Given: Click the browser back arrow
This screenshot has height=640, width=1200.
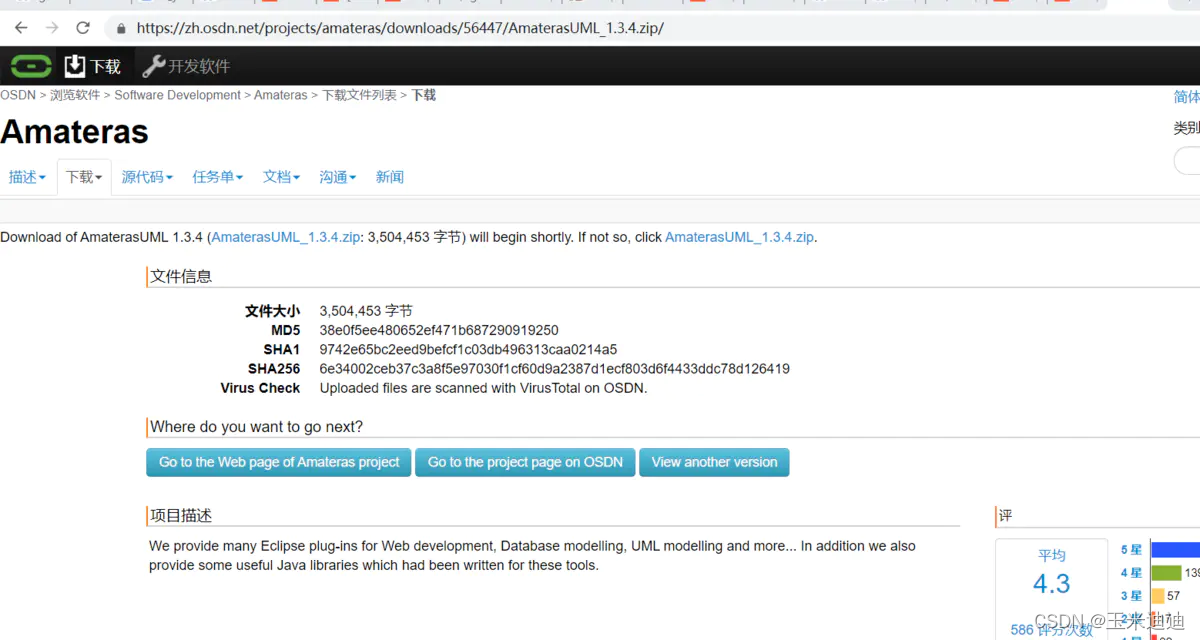Looking at the screenshot, I should click(x=21, y=28).
